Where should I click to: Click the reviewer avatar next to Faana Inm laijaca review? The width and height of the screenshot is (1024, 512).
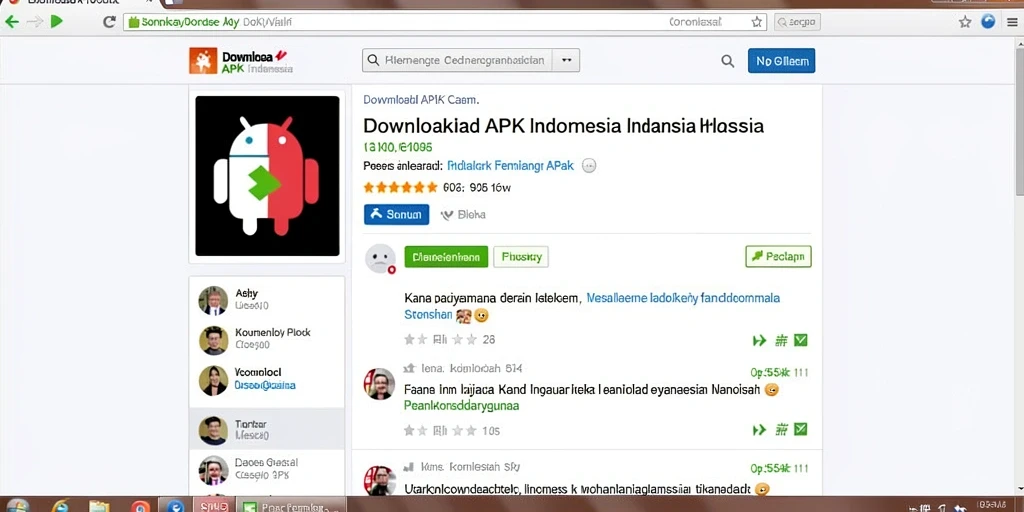[379, 384]
